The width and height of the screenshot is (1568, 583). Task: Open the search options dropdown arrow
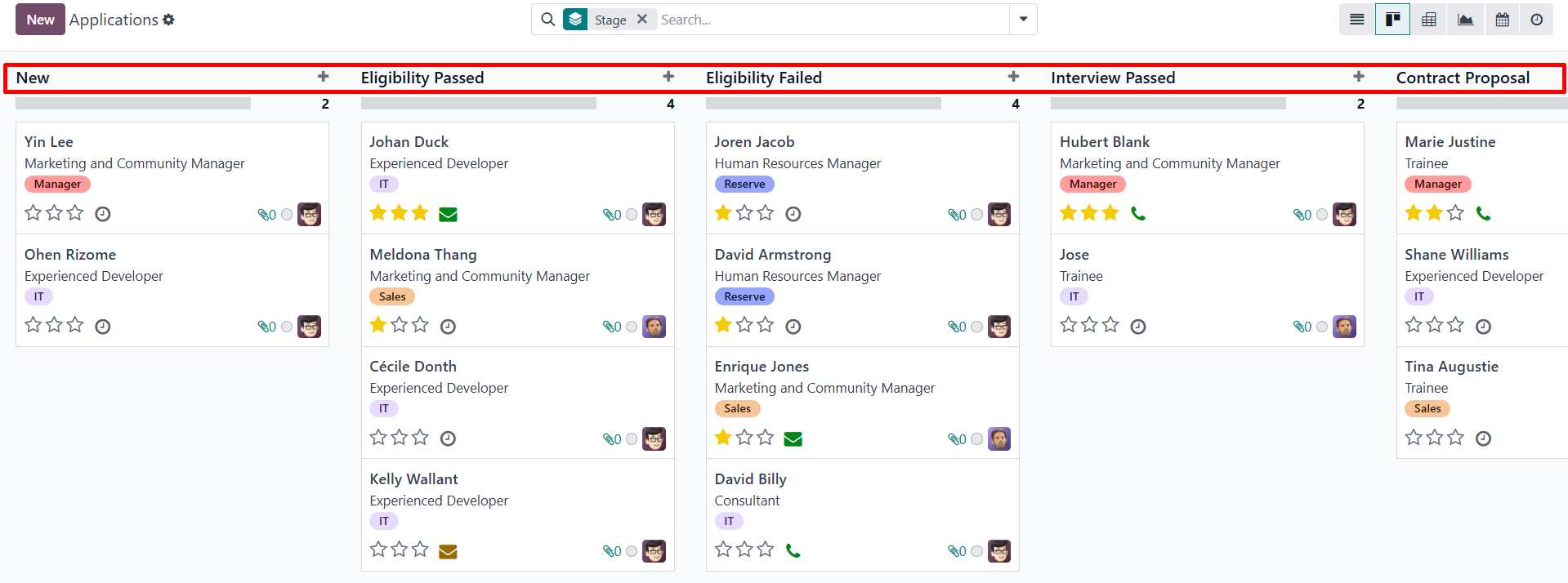[x=1023, y=20]
